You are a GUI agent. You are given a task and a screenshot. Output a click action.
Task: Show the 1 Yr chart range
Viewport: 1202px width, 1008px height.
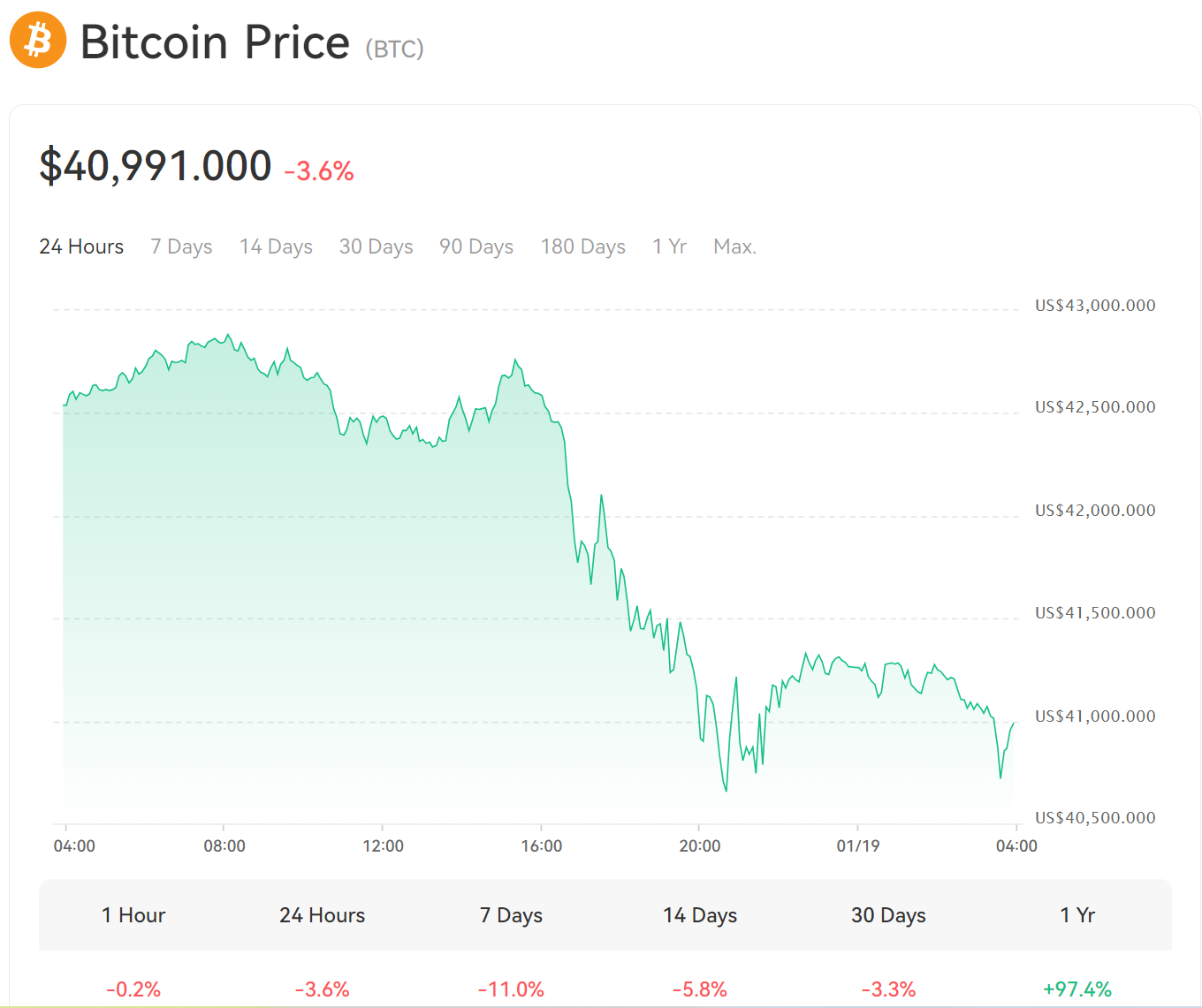(669, 246)
